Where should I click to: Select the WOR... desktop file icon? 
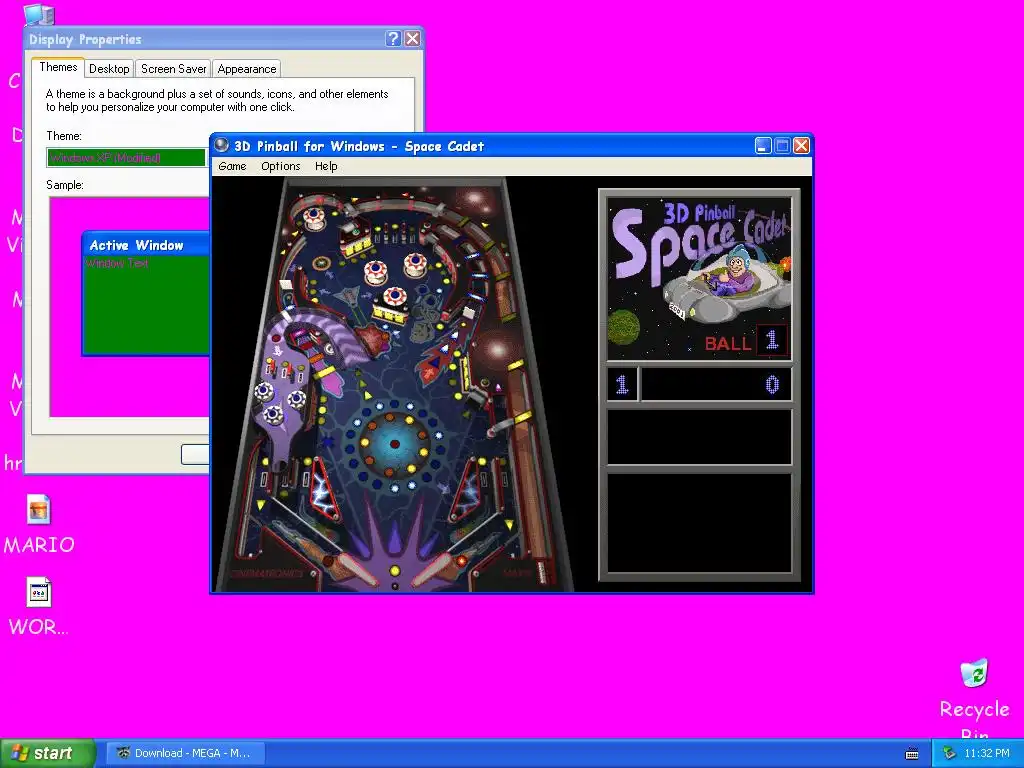[39, 607]
